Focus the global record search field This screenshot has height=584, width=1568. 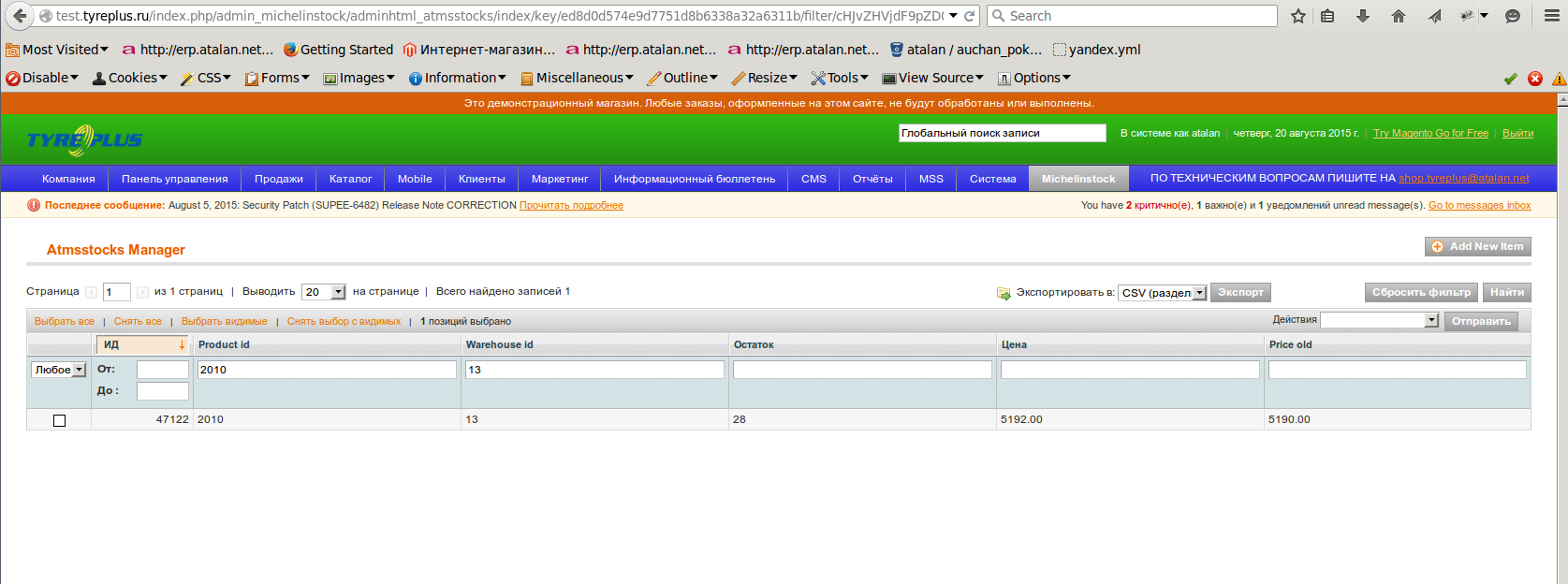coord(1002,133)
